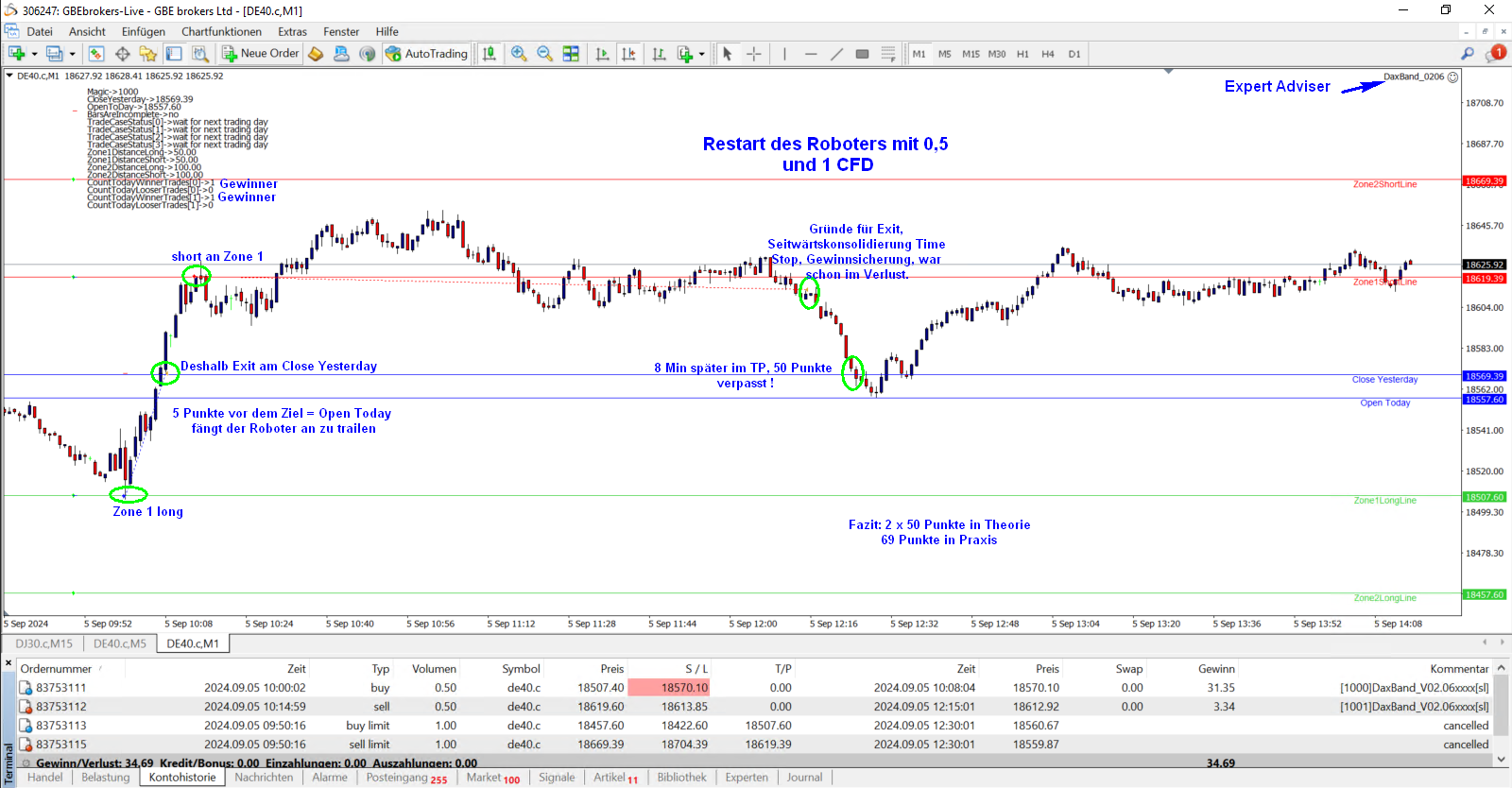Open the tile windows layout icon
The height and width of the screenshot is (788, 1512).
[x=571, y=54]
